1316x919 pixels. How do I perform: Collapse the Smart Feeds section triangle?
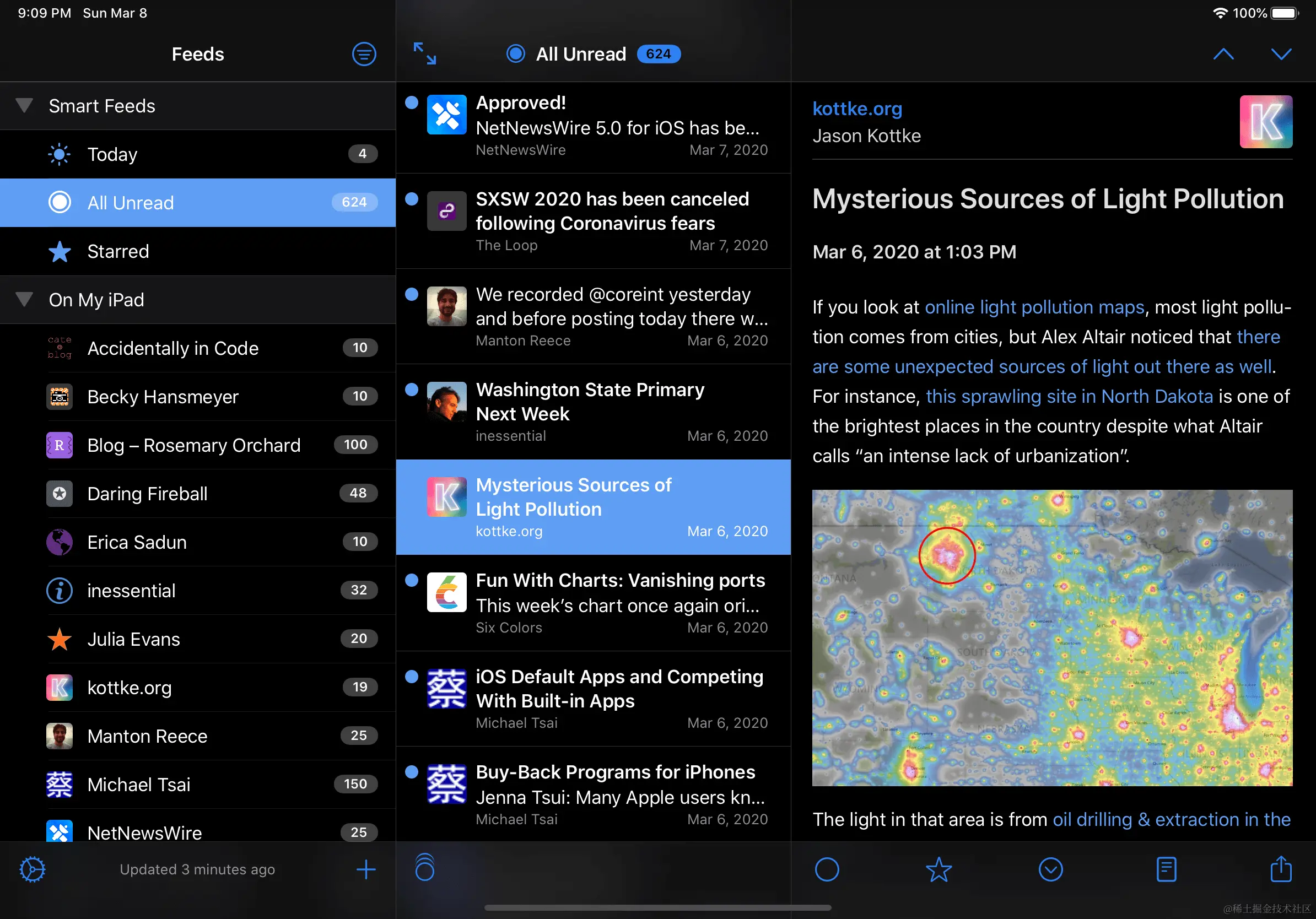pyautogui.click(x=24, y=105)
